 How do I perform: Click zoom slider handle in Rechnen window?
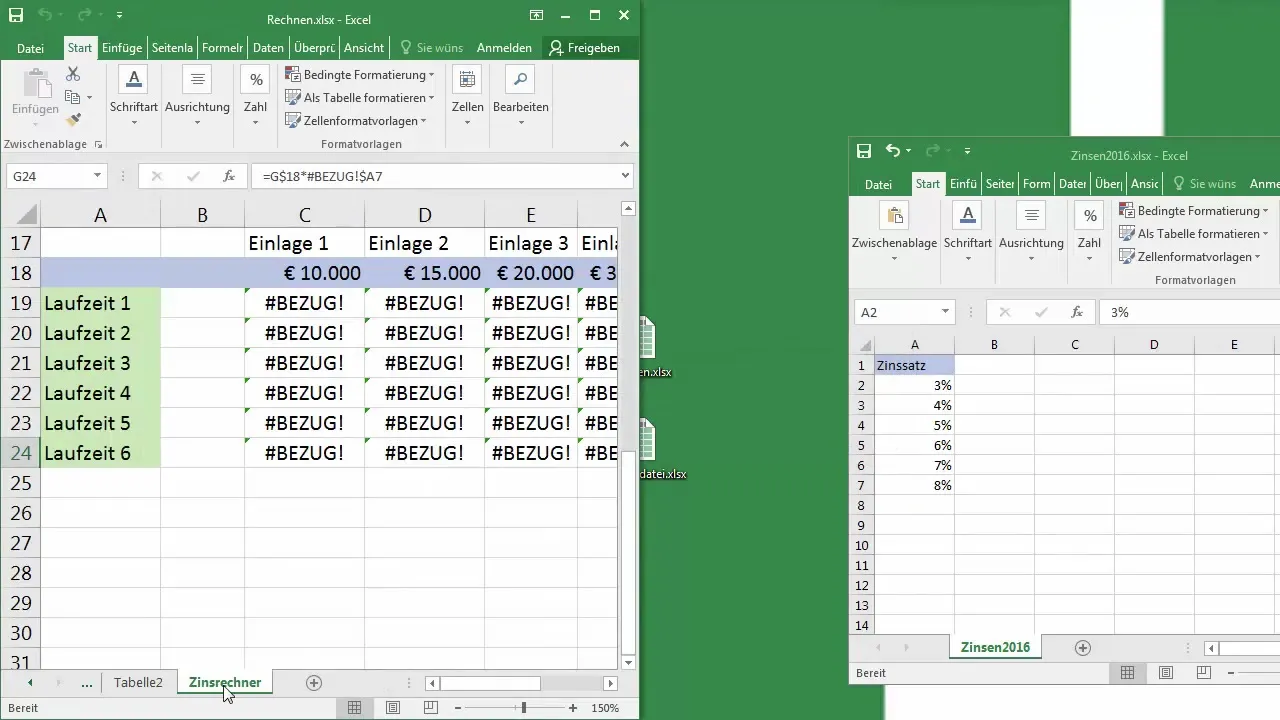523,708
